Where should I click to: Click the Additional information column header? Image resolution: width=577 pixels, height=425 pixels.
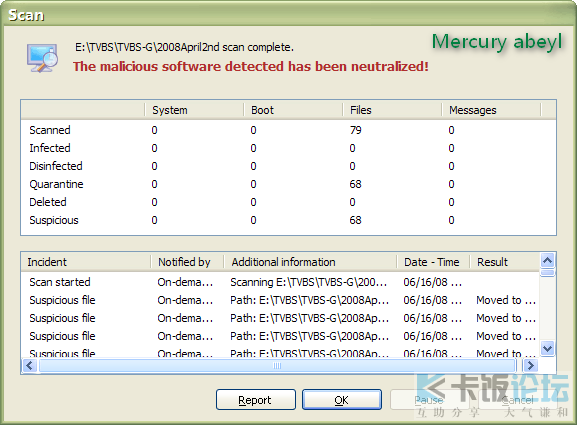(x=310, y=262)
